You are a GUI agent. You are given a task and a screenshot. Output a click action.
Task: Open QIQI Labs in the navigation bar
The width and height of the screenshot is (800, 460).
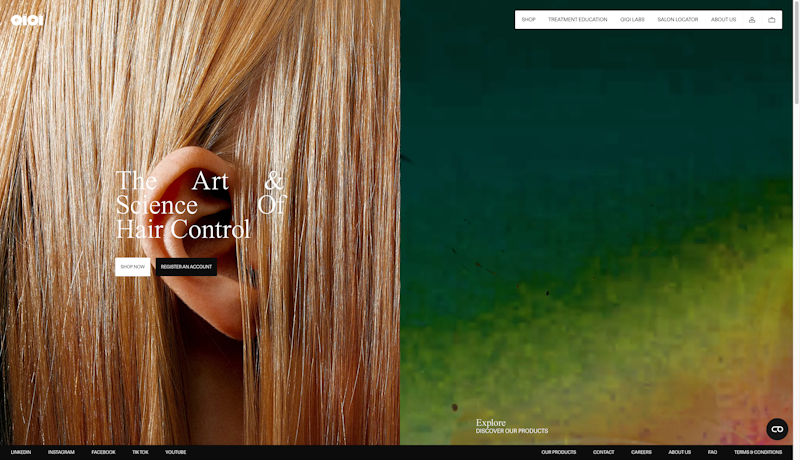click(x=632, y=20)
